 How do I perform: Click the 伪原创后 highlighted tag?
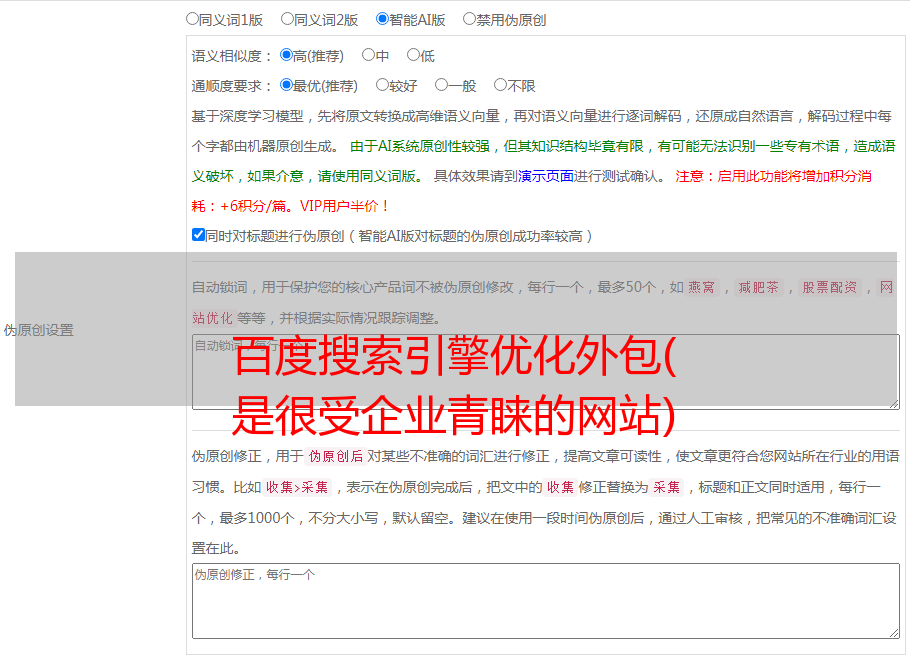(336, 456)
